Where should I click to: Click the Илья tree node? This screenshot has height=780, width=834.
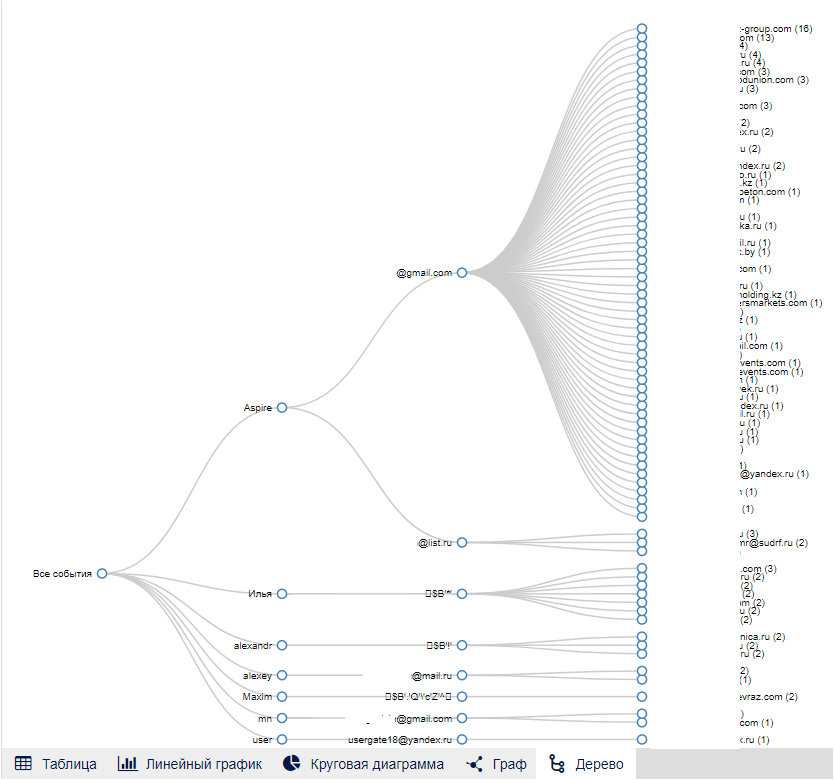pyautogui.click(x=282, y=593)
